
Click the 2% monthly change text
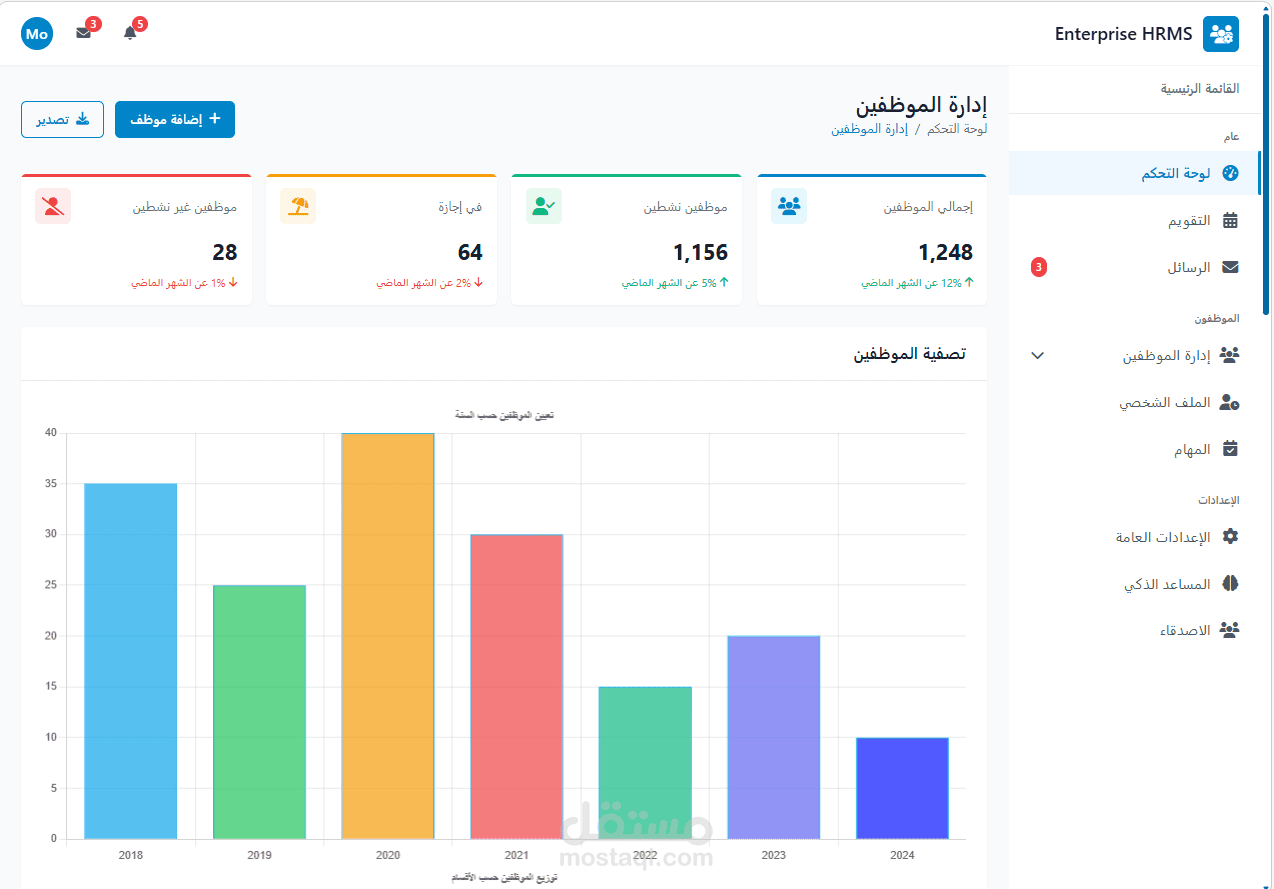(x=430, y=283)
